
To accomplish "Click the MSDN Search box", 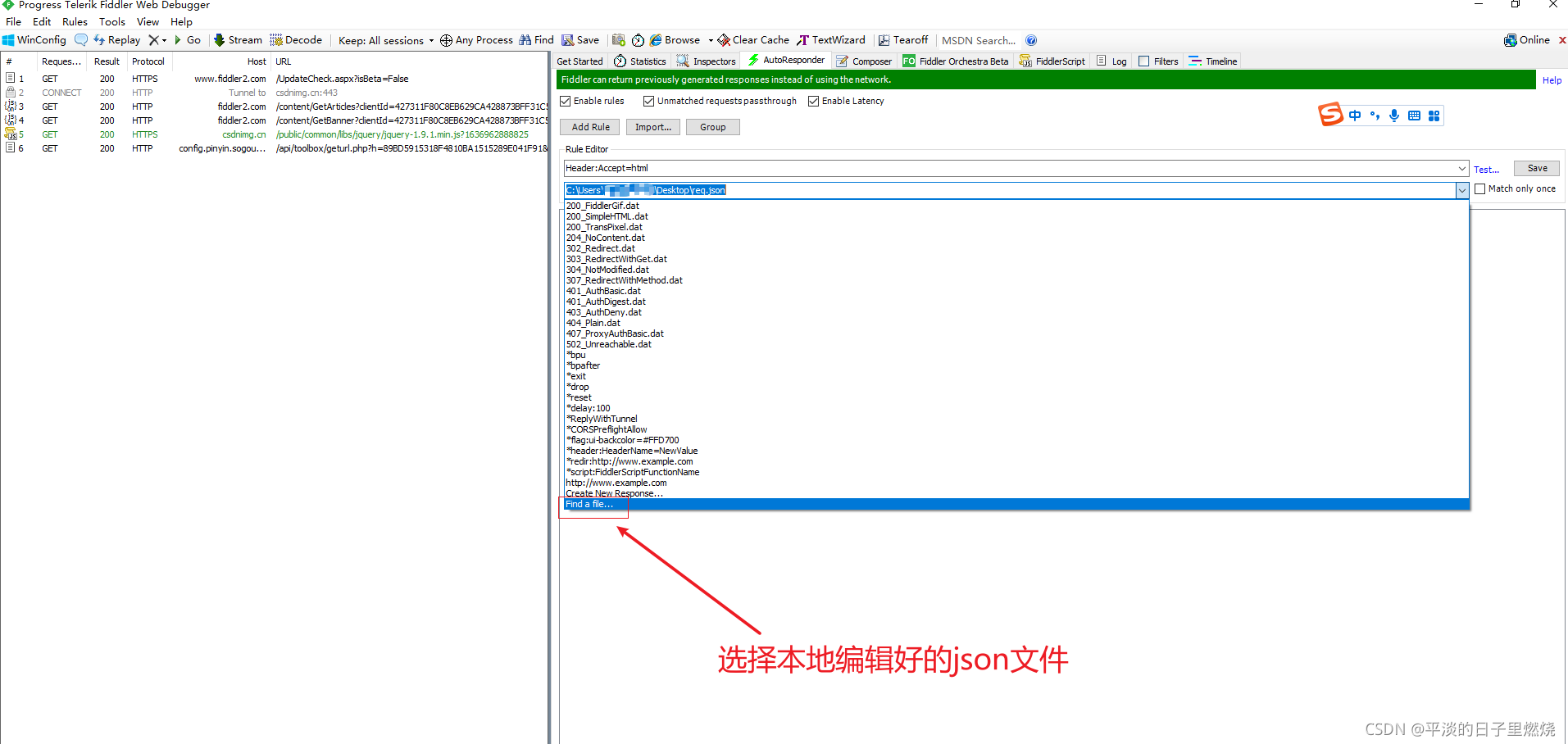I will tap(978, 40).
